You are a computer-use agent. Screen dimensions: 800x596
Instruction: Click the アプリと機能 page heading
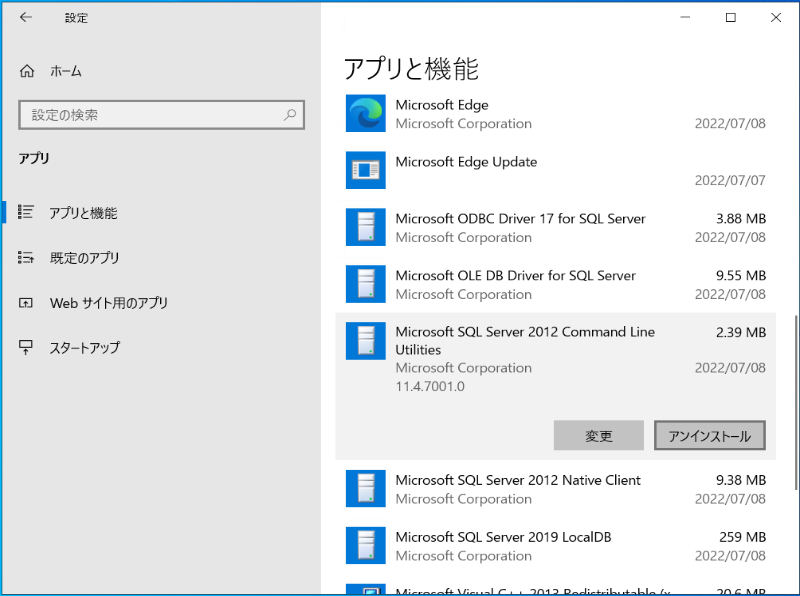(x=411, y=69)
